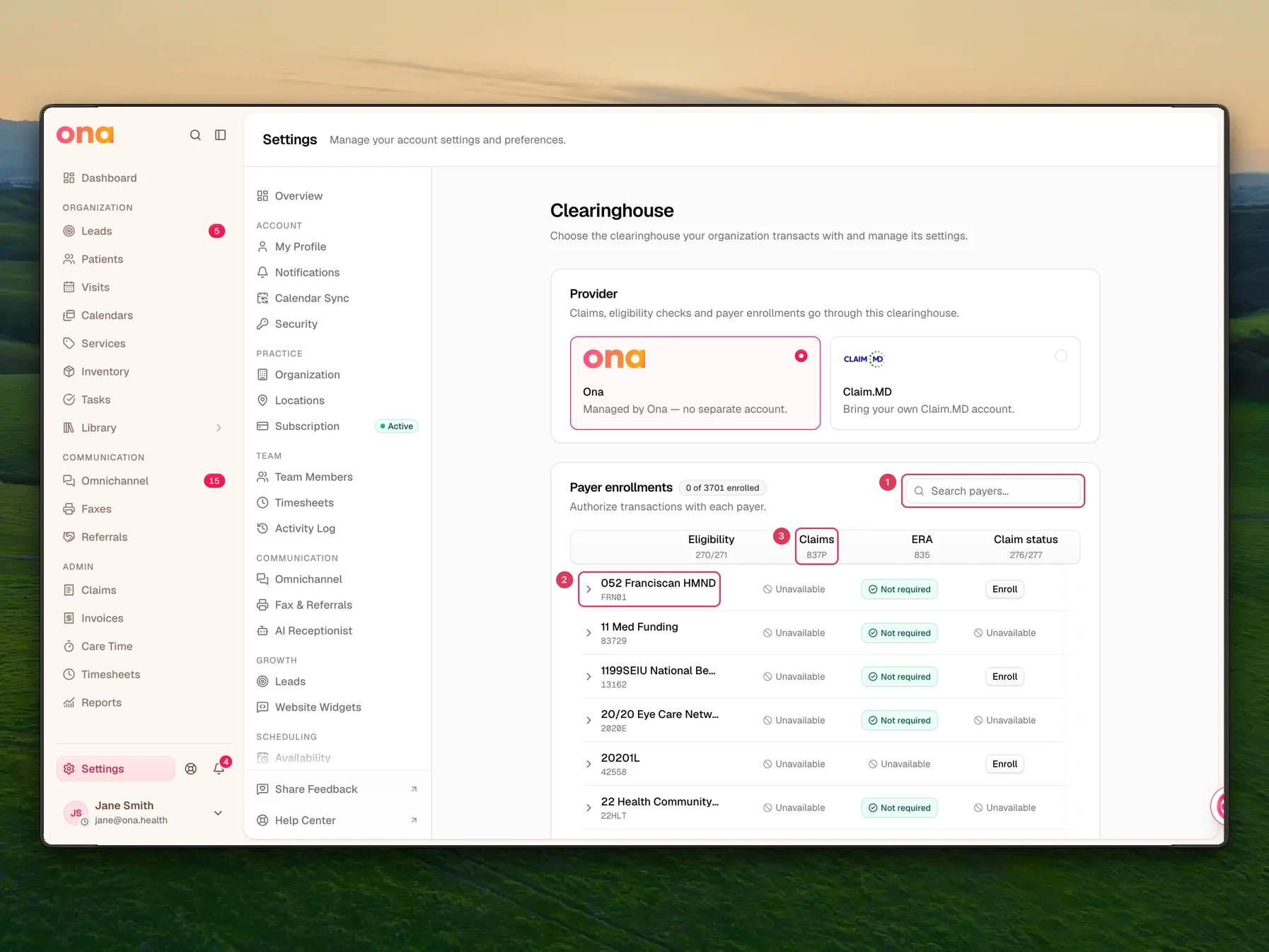The width and height of the screenshot is (1269, 952).
Task: Click the Security key icon
Action: 262,324
